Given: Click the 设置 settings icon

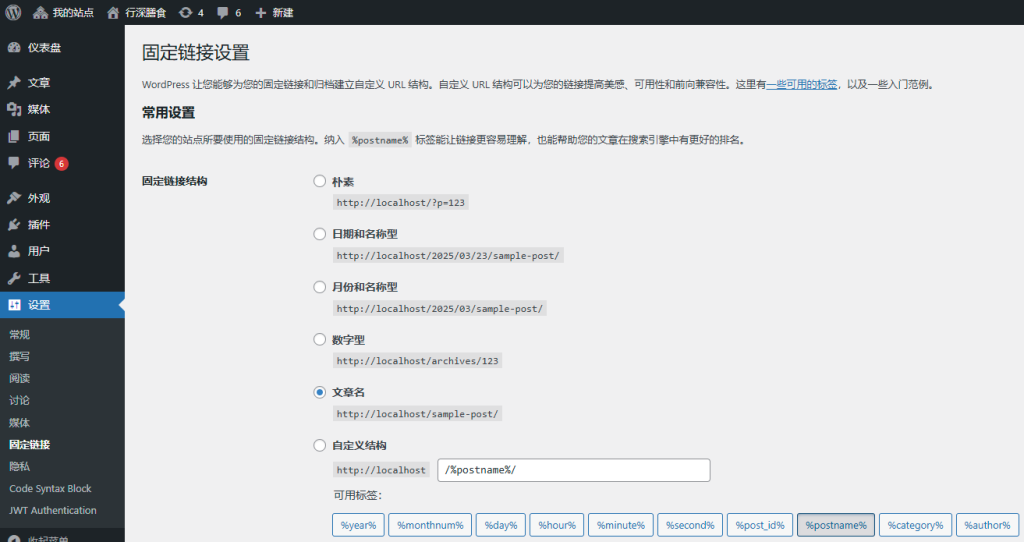Looking at the screenshot, I should (14, 305).
